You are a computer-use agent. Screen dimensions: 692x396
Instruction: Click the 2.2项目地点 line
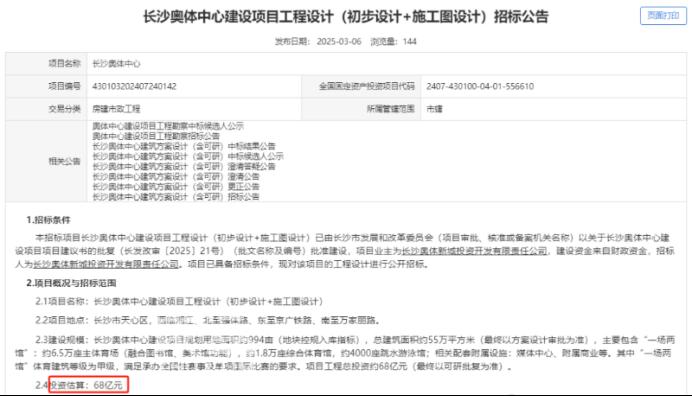point(208,320)
